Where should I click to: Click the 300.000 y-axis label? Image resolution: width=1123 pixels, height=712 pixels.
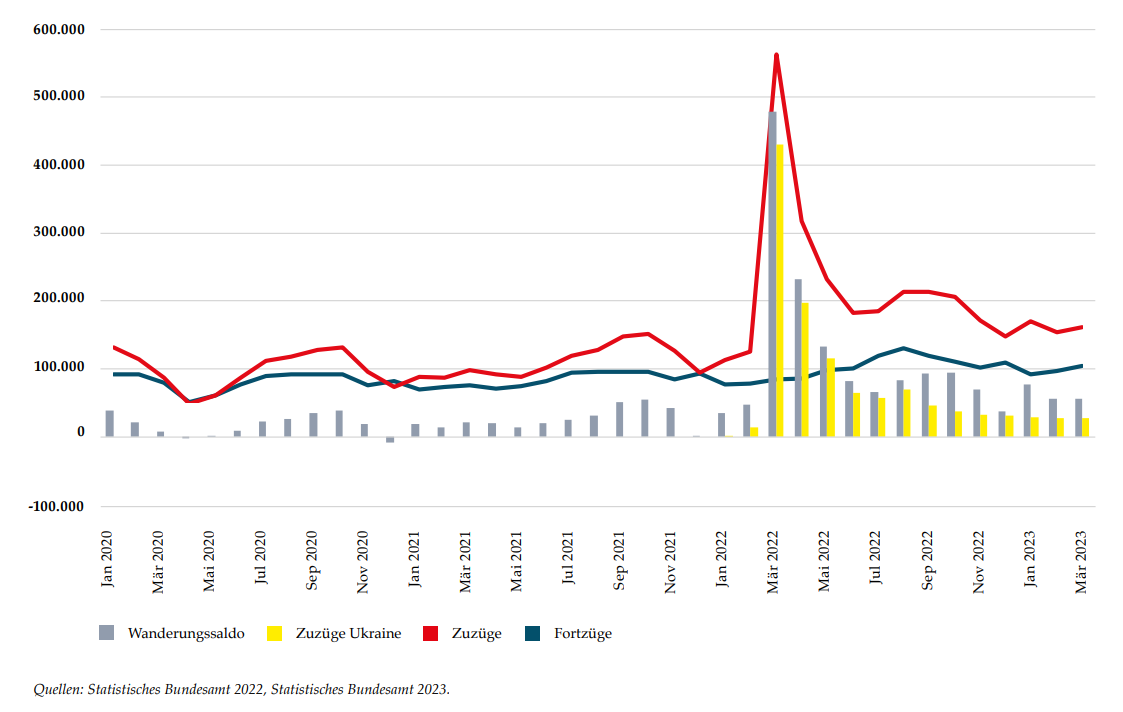pos(59,232)
